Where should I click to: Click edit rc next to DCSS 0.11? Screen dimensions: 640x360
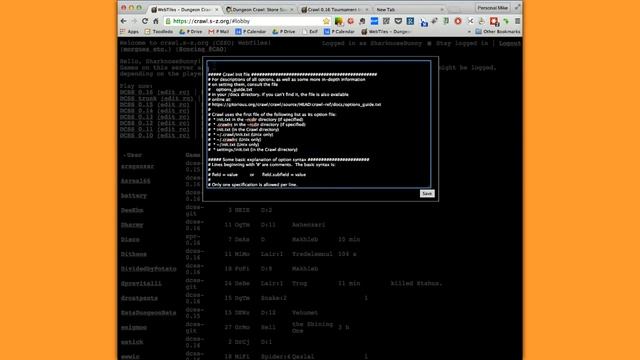click(x=173, y=129)
